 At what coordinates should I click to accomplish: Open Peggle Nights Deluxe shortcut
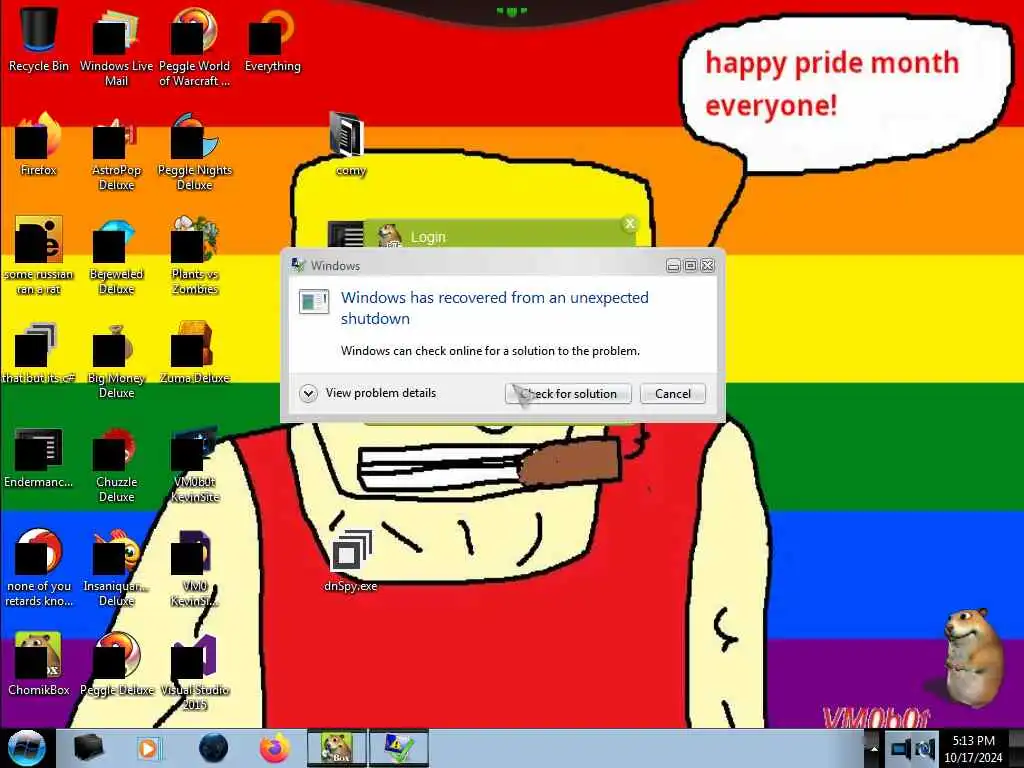coord(194,152)
